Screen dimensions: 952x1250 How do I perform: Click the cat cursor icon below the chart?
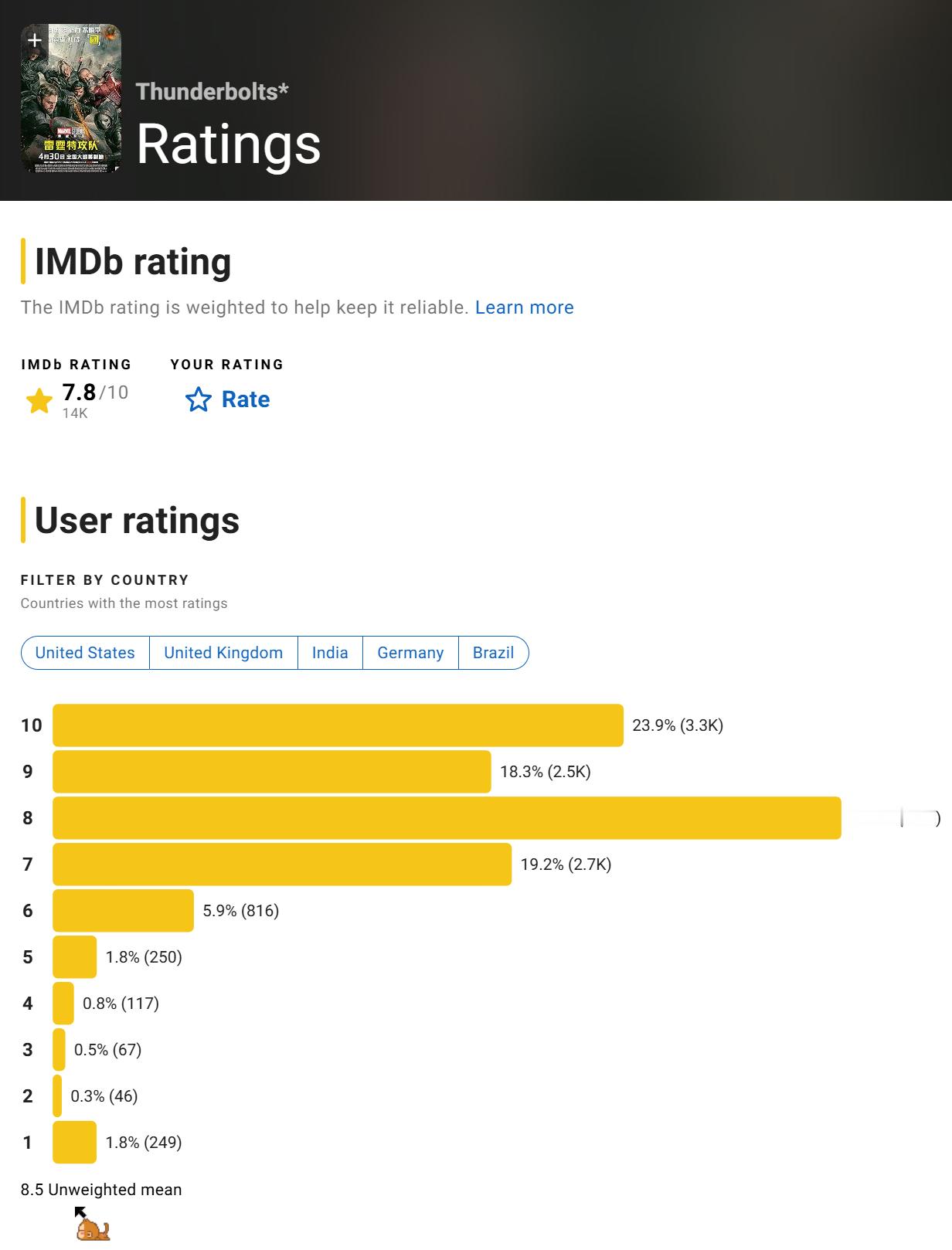pyautogui.click(x=93, y=1225)
